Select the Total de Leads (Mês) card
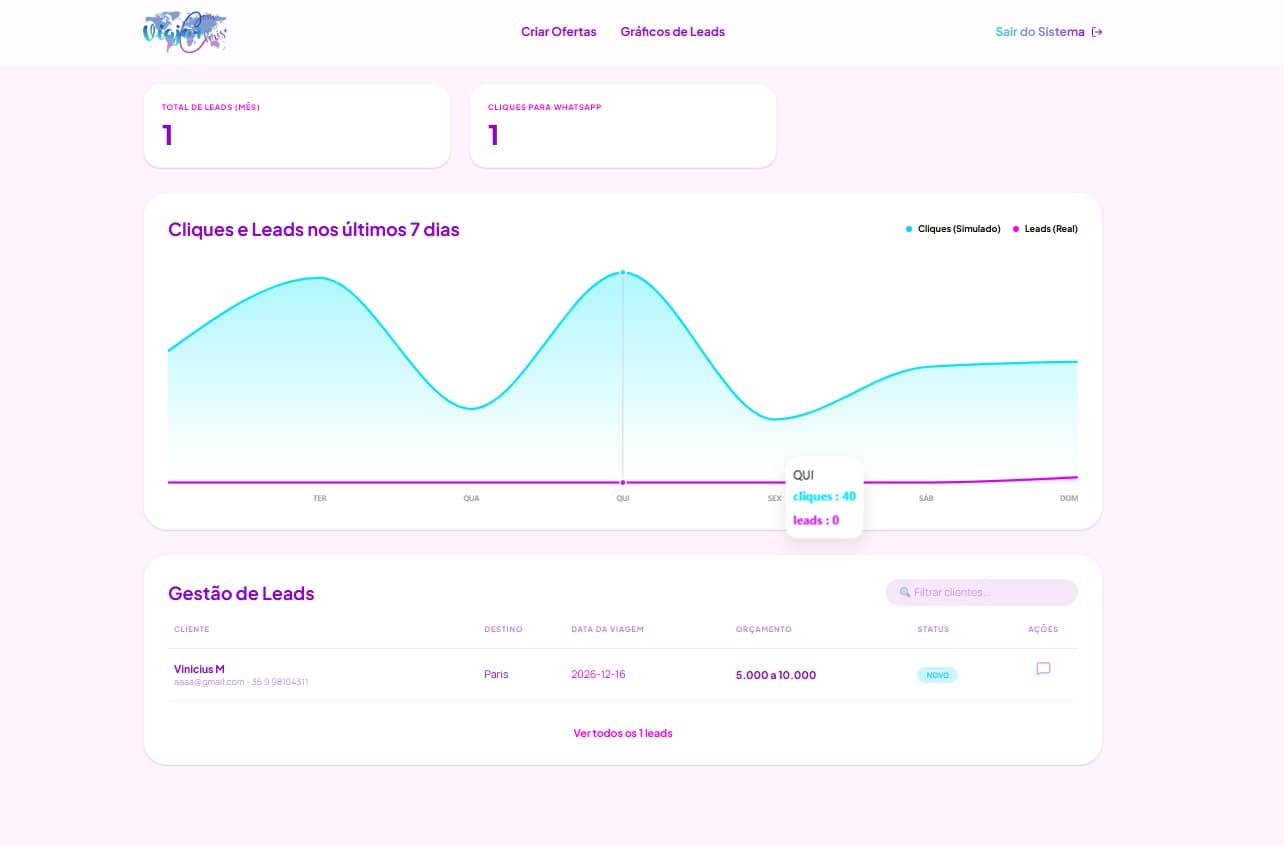The height and width of the screenshot is (846, 1284). [x=296, y=126]
